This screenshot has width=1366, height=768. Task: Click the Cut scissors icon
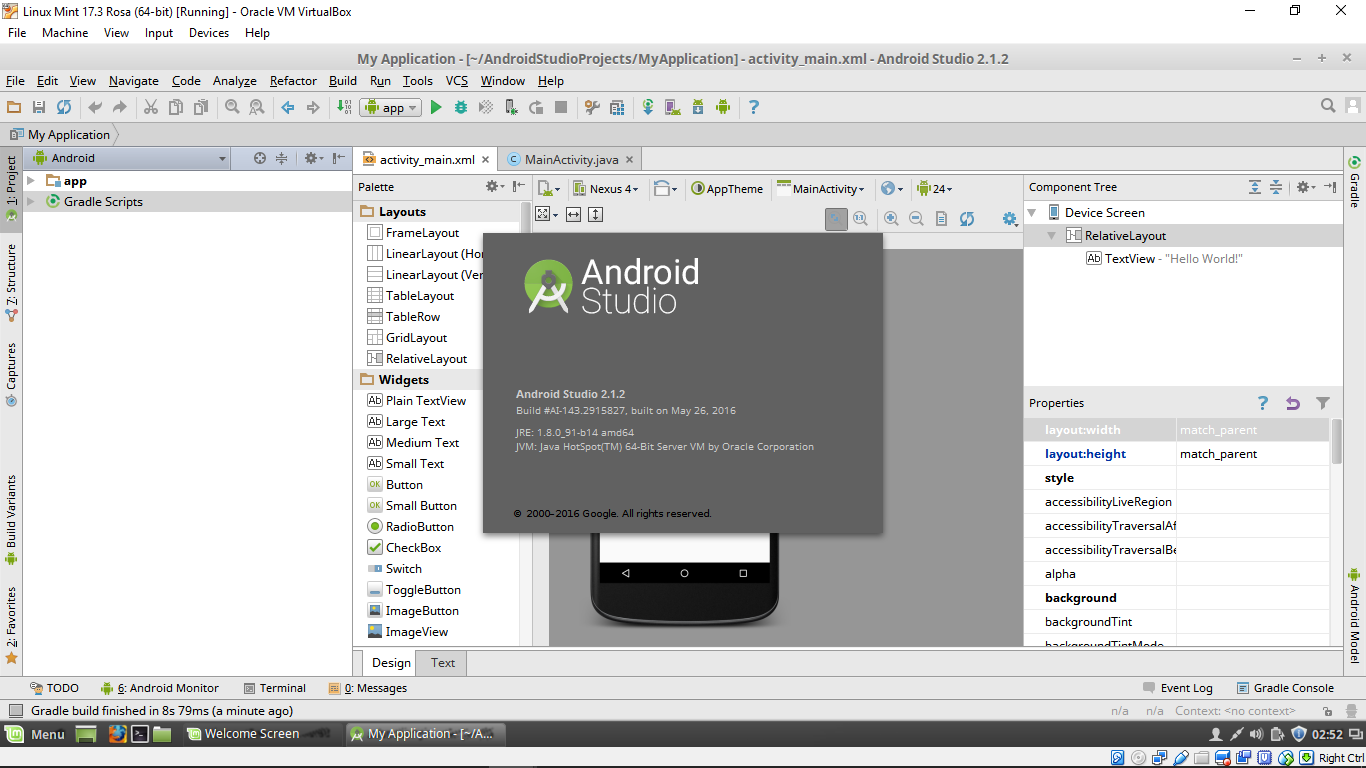(x=151, y=107)
